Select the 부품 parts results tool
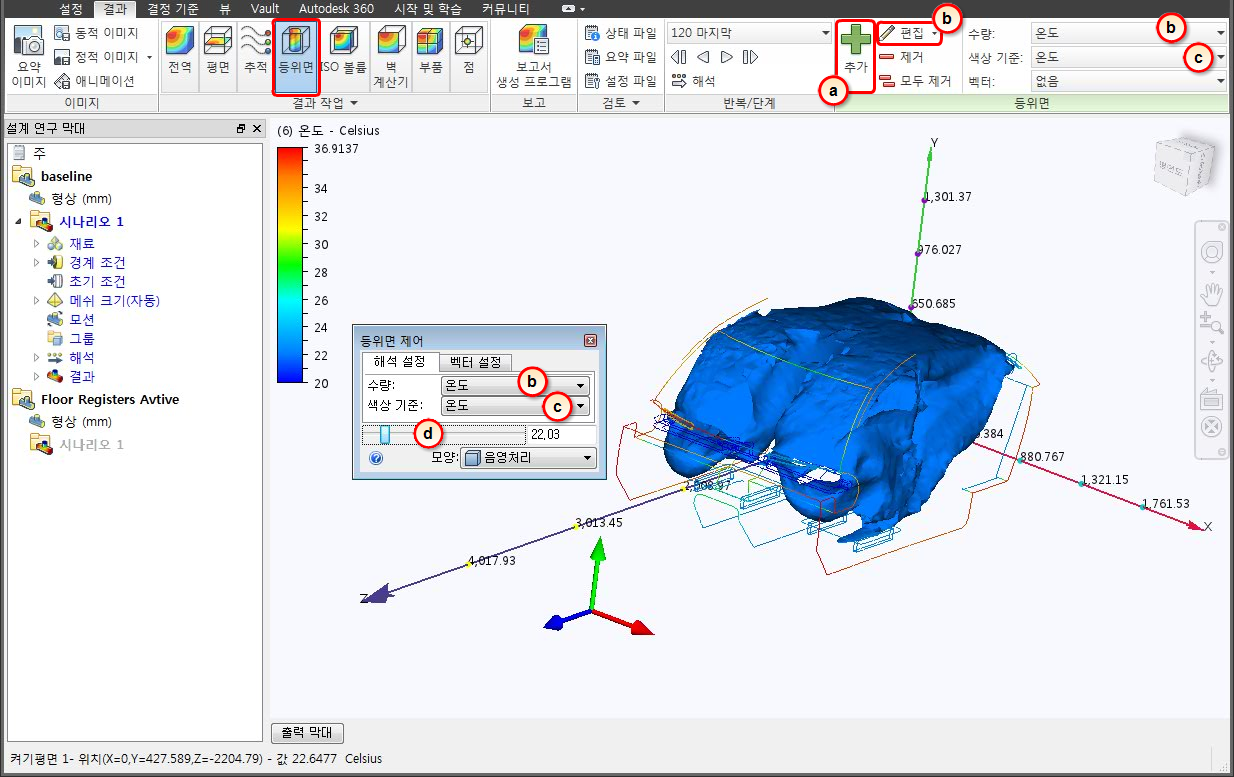This screenshot has width=1234, height=777. point(430,58)
